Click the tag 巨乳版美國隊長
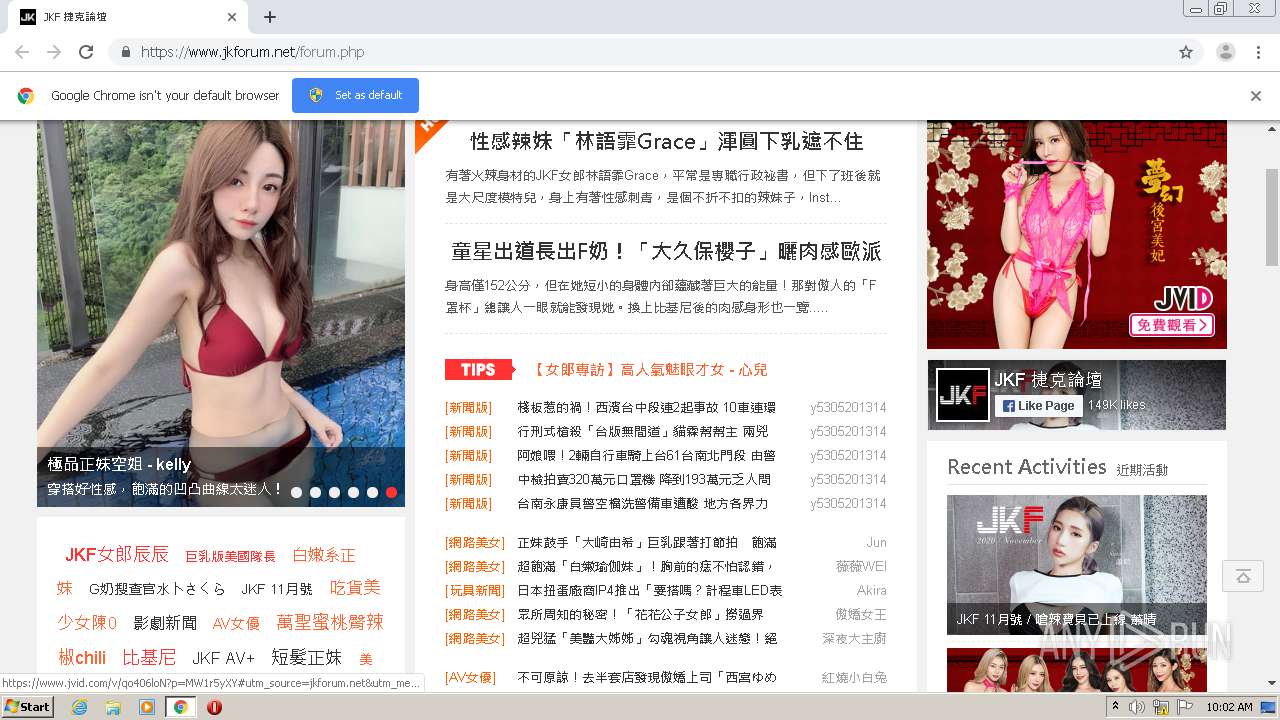The height and width of the screenshot is (720, 1280). point(230,556)
